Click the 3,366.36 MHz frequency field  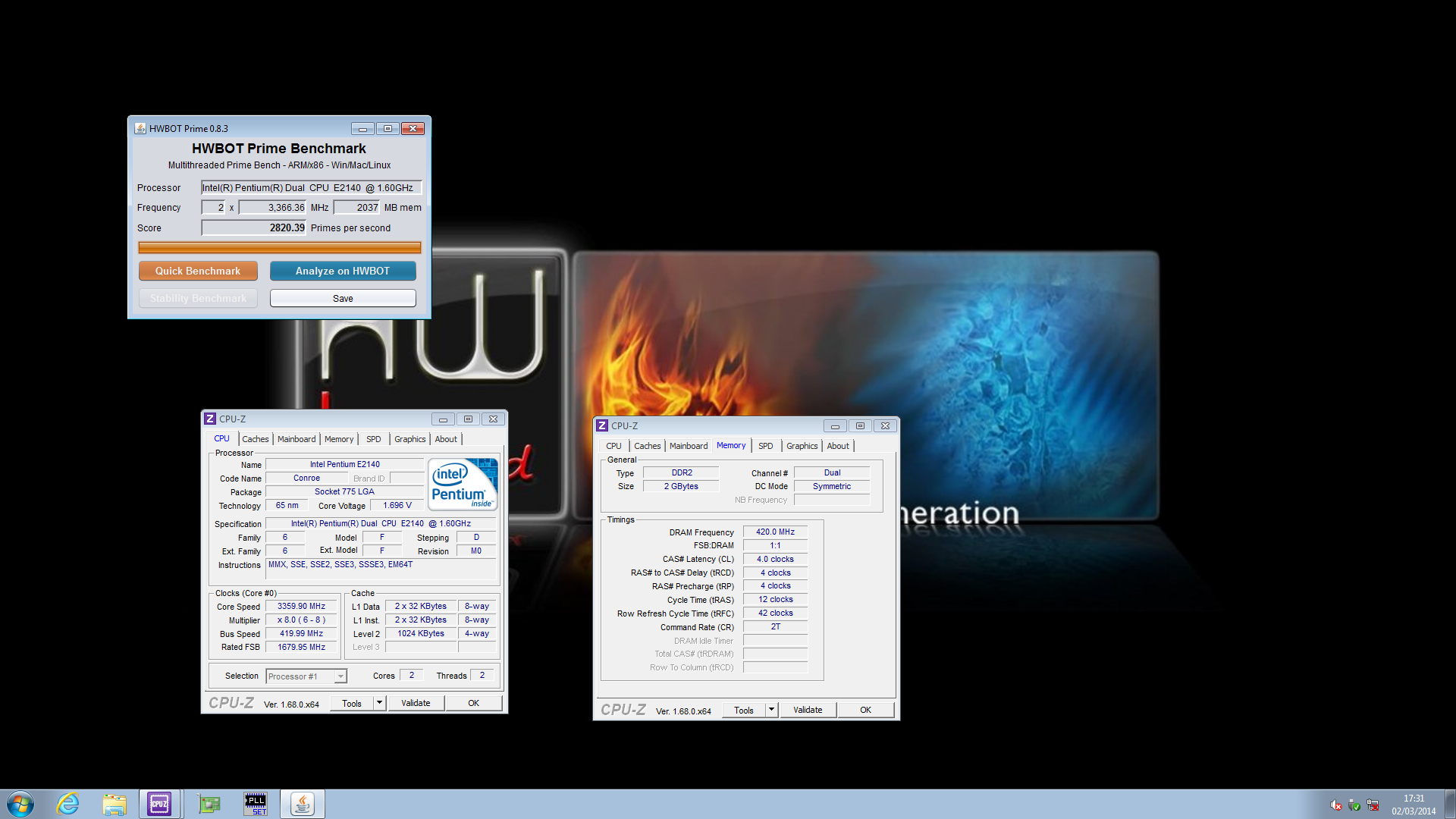(x=272, y=207)
